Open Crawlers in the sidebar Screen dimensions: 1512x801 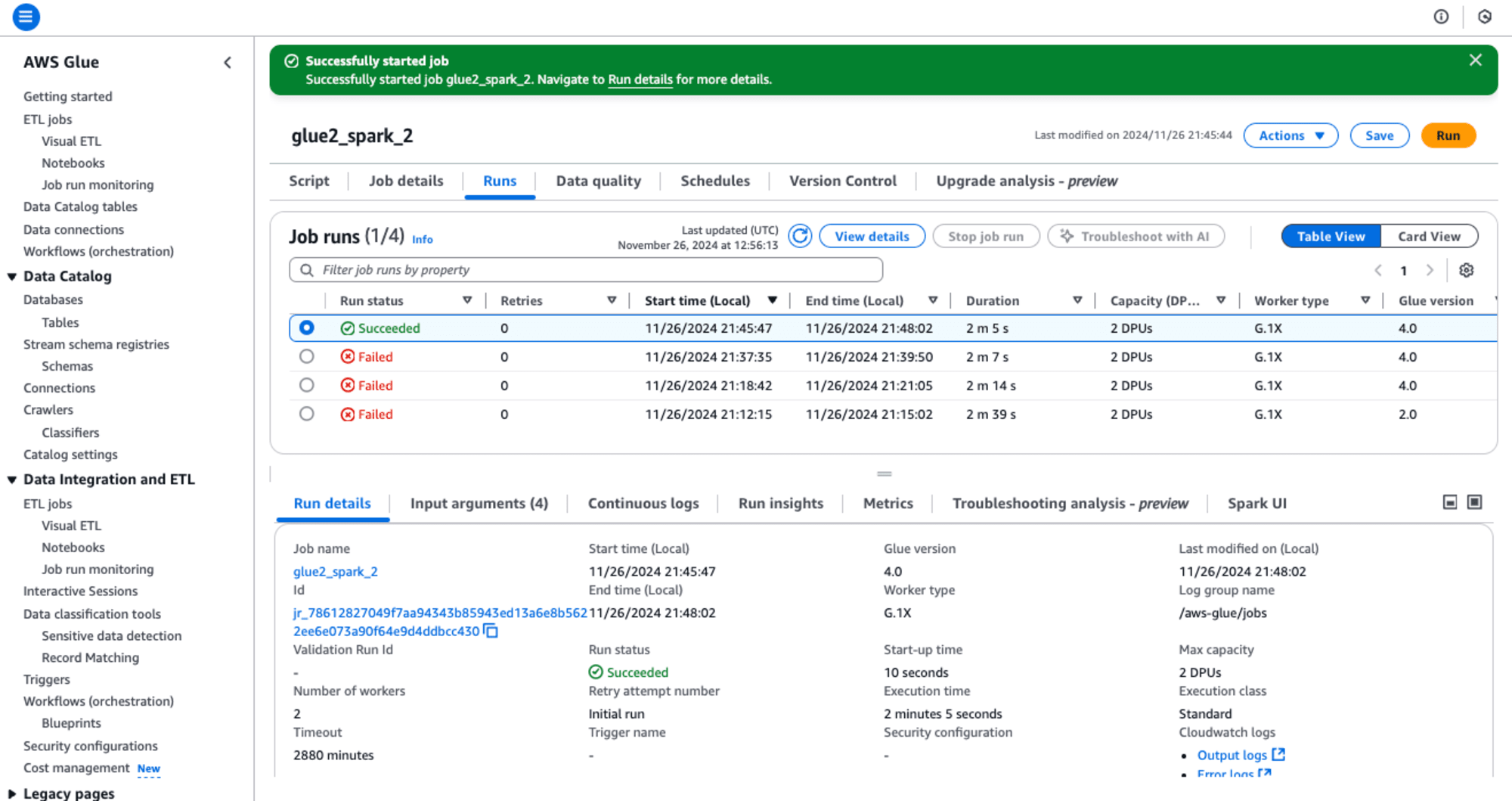click(x=48, y=409)
